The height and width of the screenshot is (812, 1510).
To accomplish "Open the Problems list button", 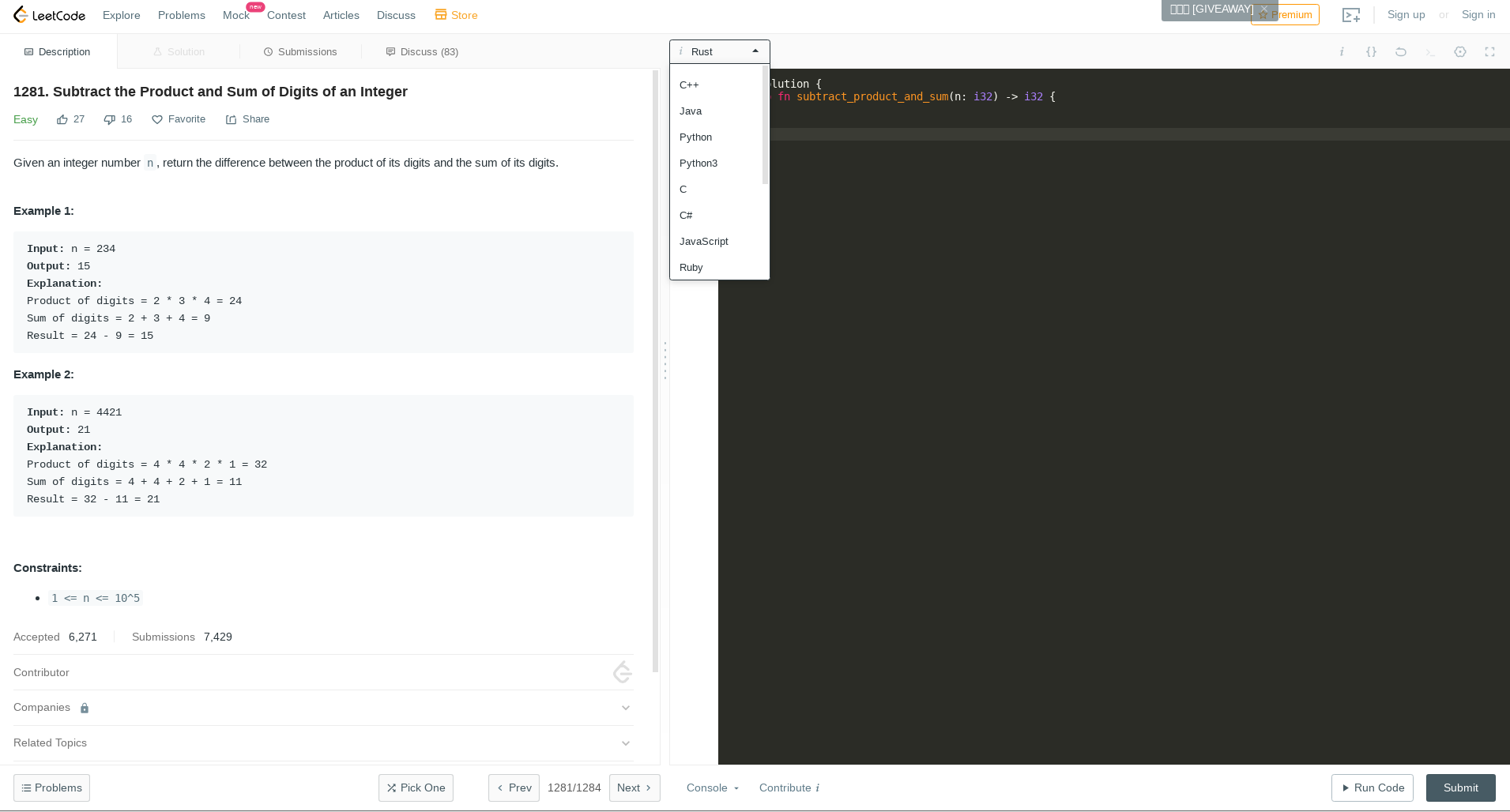I will pyautogui.click(x=51, y=788).
